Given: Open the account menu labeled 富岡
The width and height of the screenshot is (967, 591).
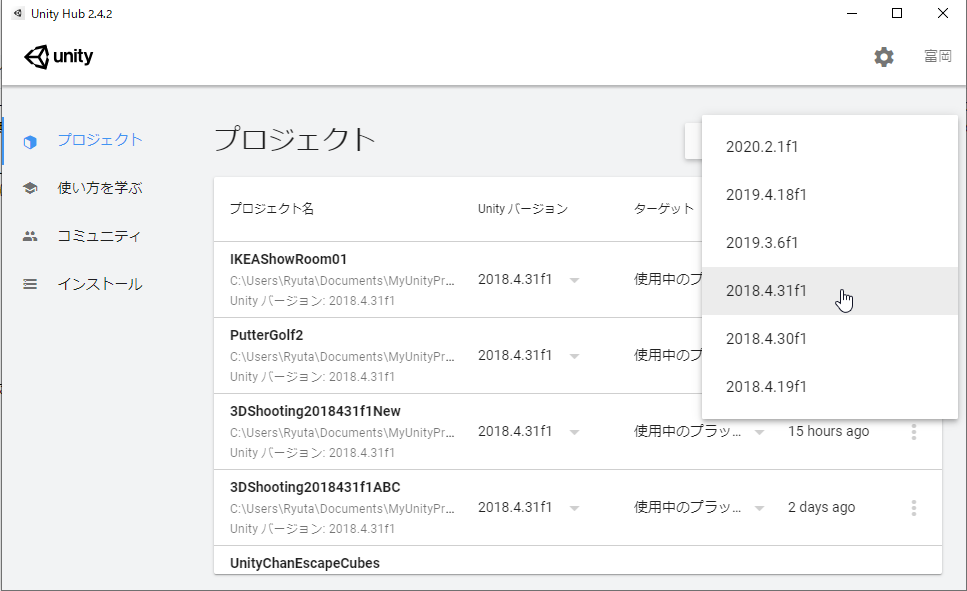Looking at the screenshot, I should (x=937, y=57).
